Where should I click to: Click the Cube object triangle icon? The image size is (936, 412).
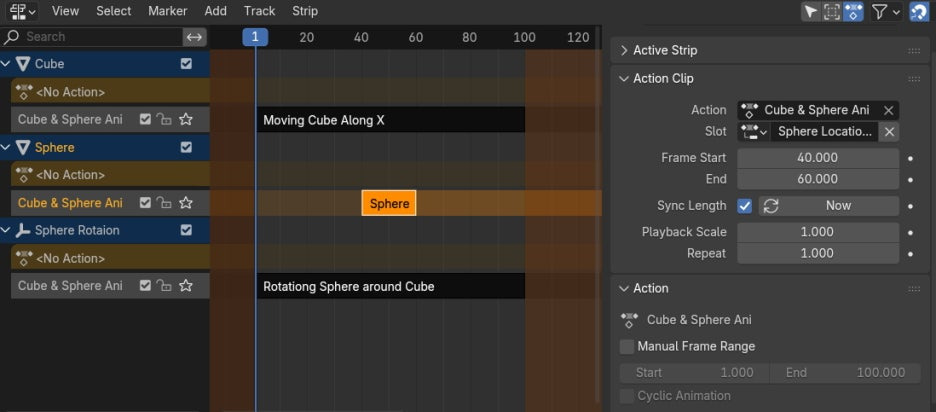[x=23, y=64]
